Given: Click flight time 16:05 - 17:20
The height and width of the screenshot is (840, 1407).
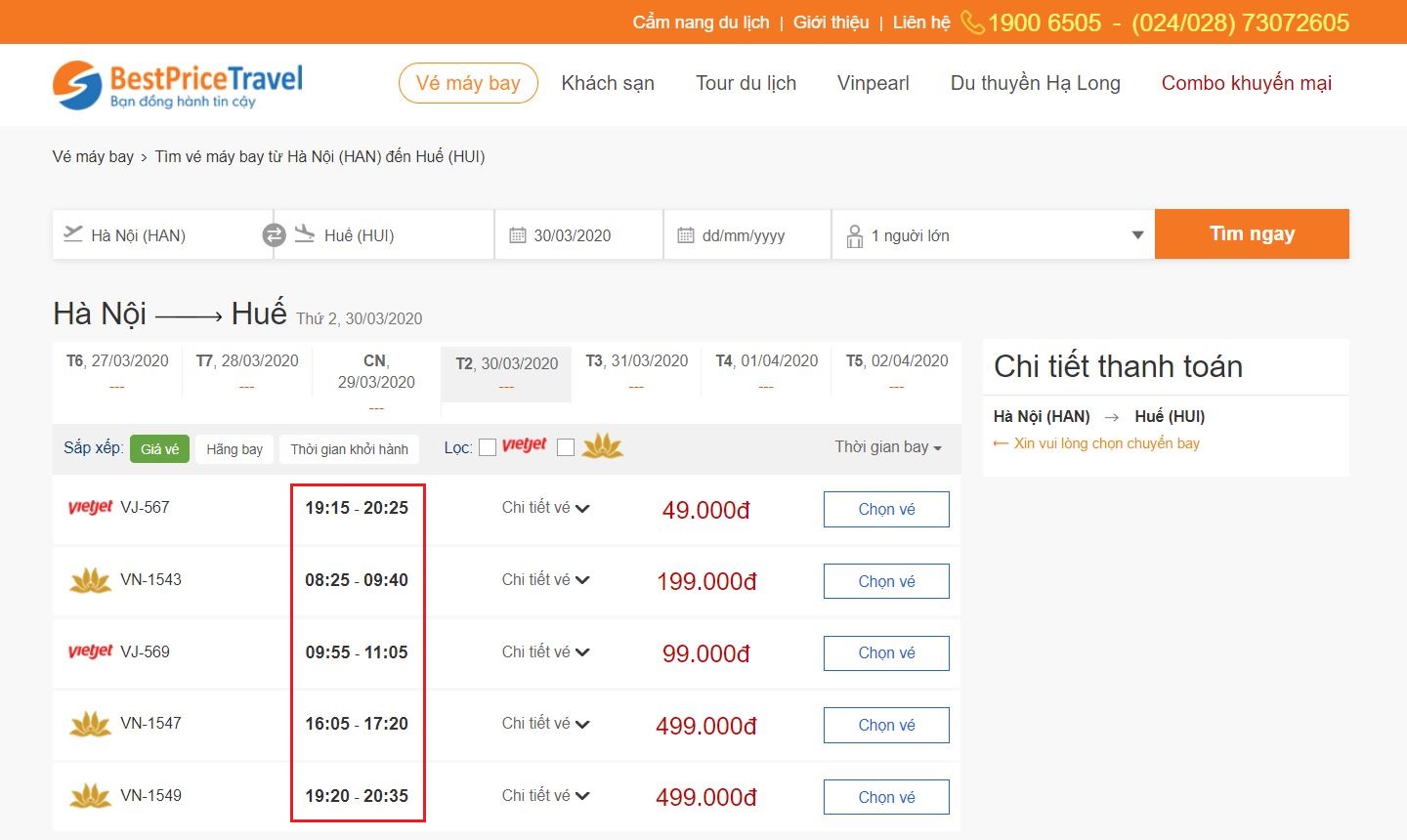Looking at the screenshot, I should (357, 724).
